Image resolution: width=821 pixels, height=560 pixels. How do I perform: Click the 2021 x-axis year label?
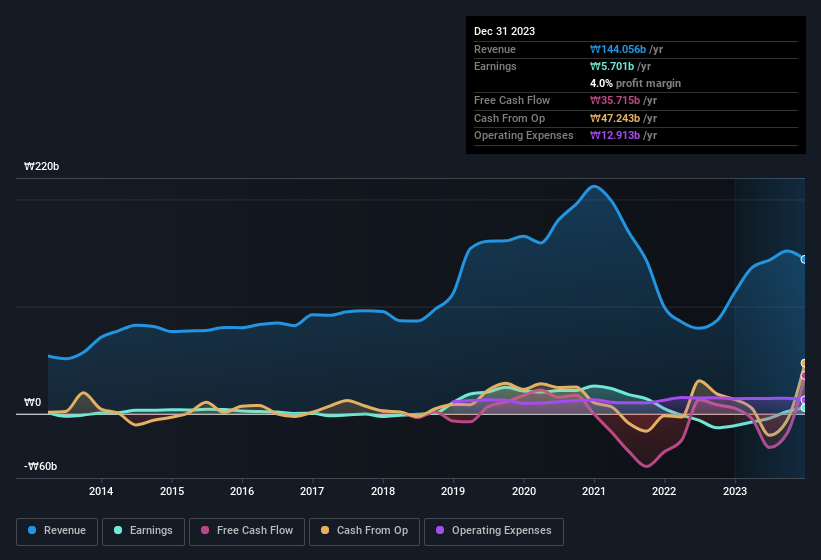(x=594, y=491)
